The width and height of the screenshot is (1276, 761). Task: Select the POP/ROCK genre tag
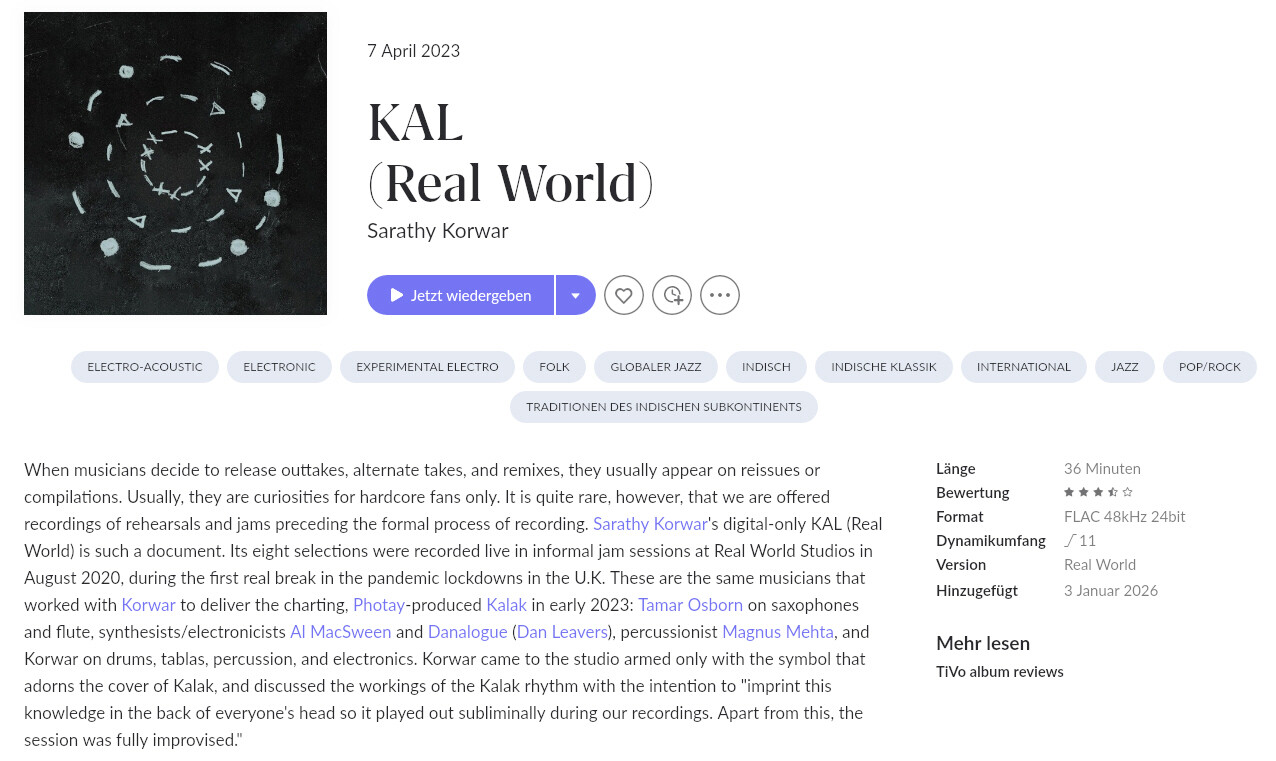1210,367
